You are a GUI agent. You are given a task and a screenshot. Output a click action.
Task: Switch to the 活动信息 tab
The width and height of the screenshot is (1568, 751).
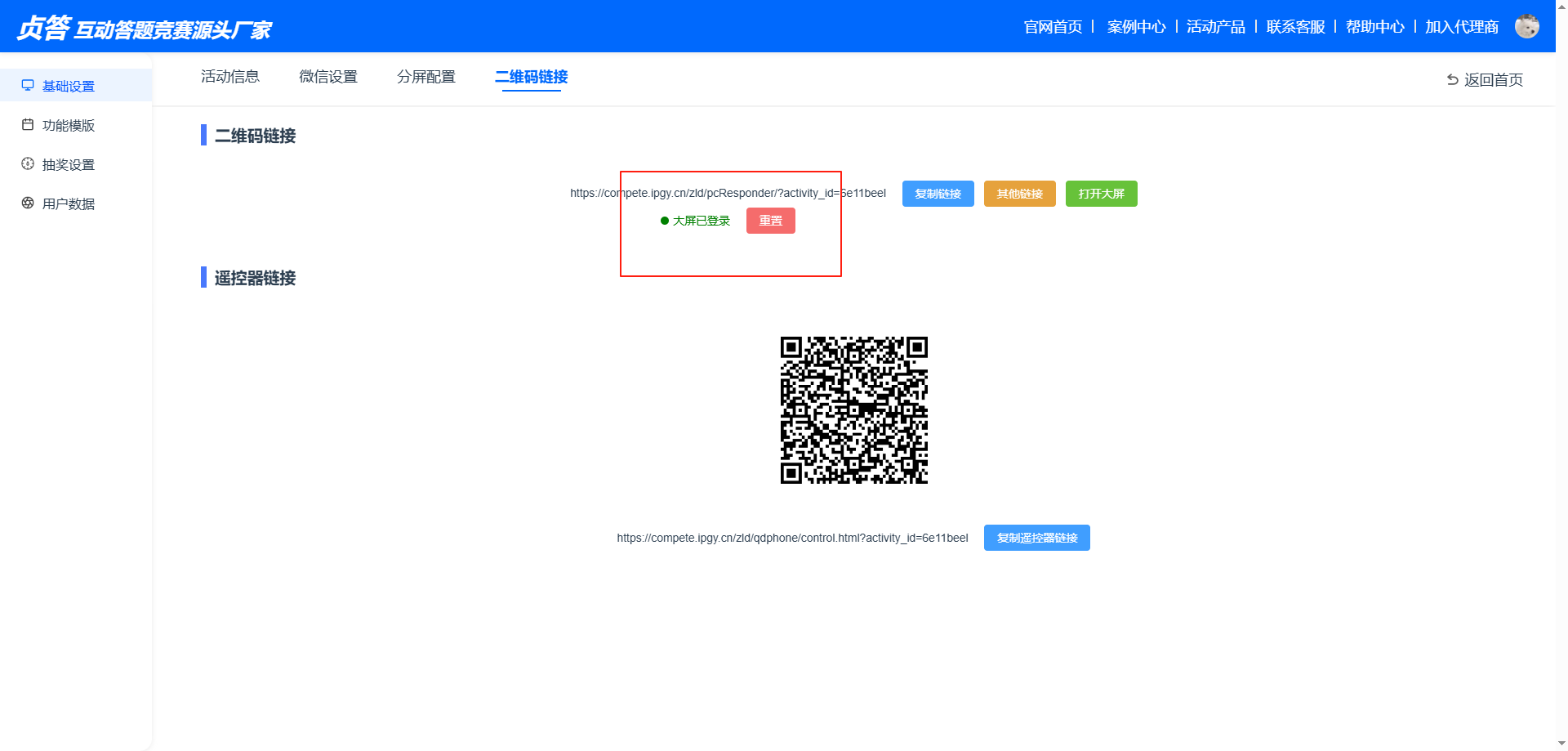[x=230, y=77]
